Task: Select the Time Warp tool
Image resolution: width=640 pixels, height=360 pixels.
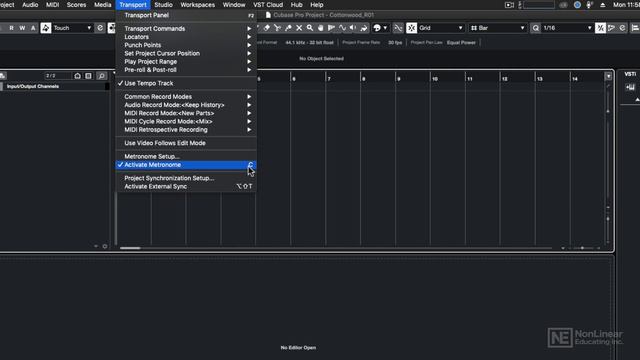Action: pos(331,28)
